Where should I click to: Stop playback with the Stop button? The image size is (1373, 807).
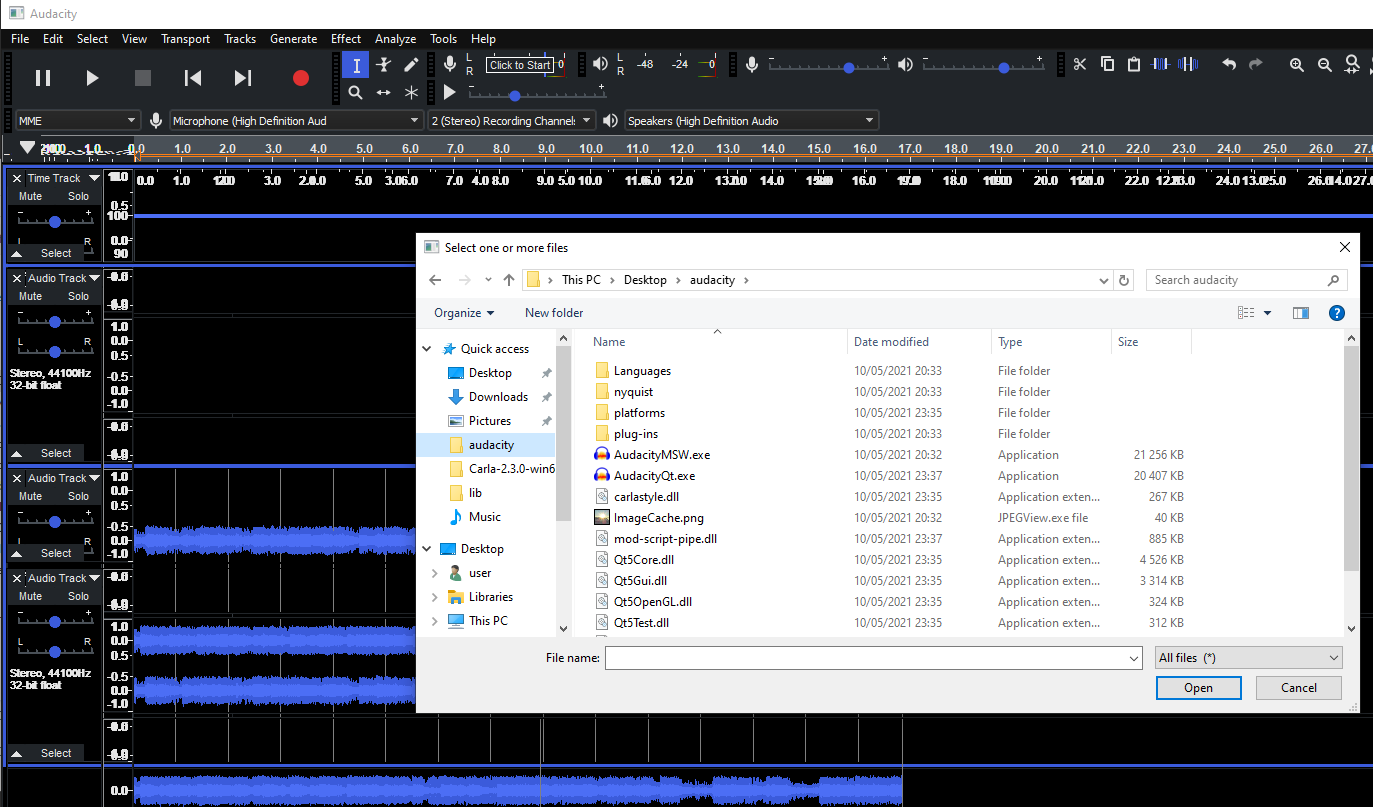(142, 77)
